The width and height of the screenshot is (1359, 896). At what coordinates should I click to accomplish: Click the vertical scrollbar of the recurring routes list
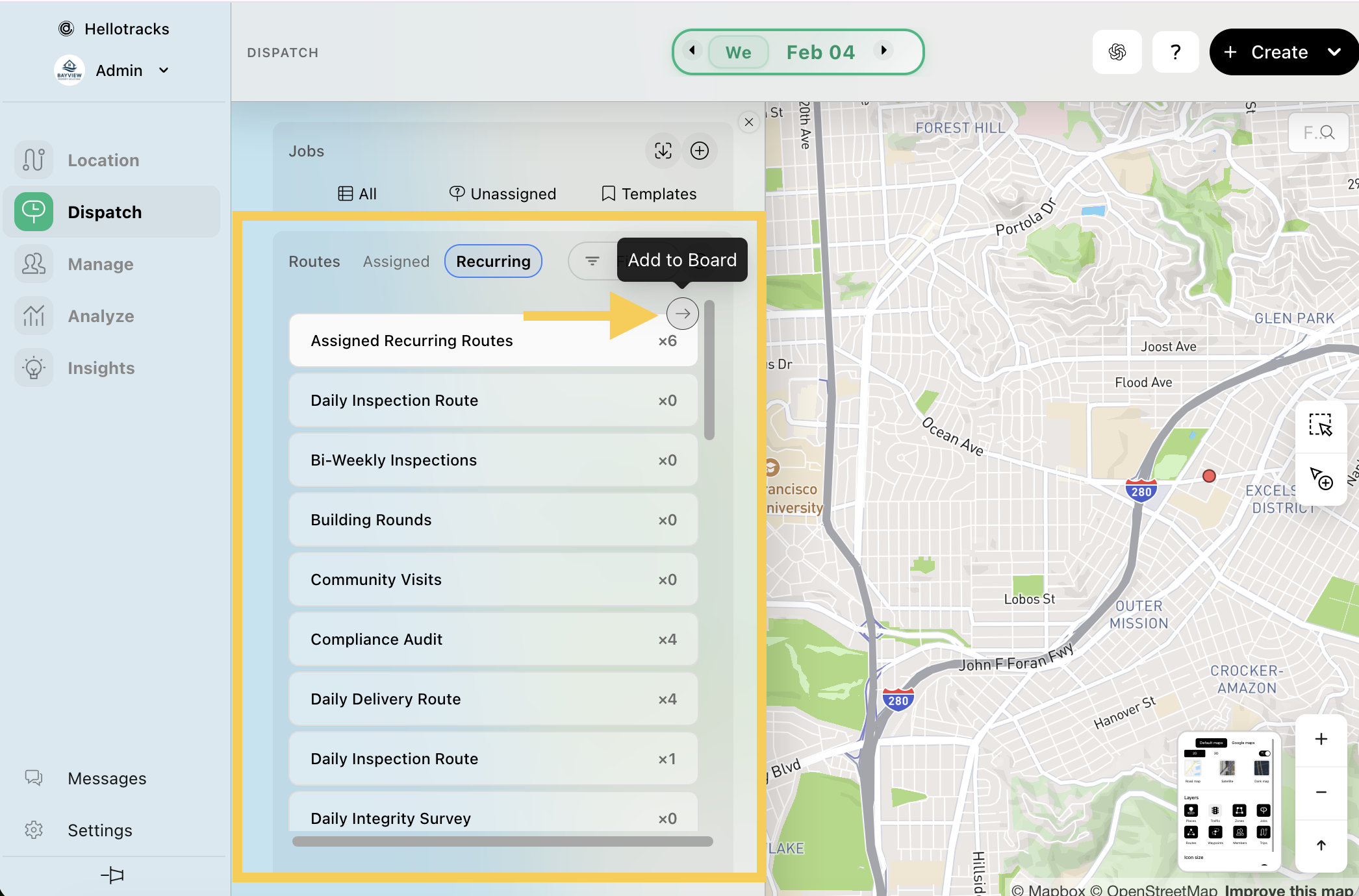coord(709,370)
